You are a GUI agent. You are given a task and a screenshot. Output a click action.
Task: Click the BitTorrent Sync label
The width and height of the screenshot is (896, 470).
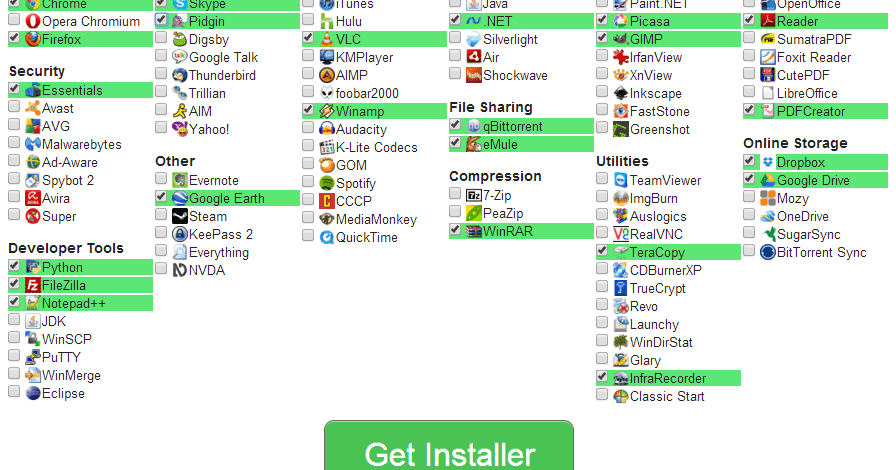pos(822,253)
